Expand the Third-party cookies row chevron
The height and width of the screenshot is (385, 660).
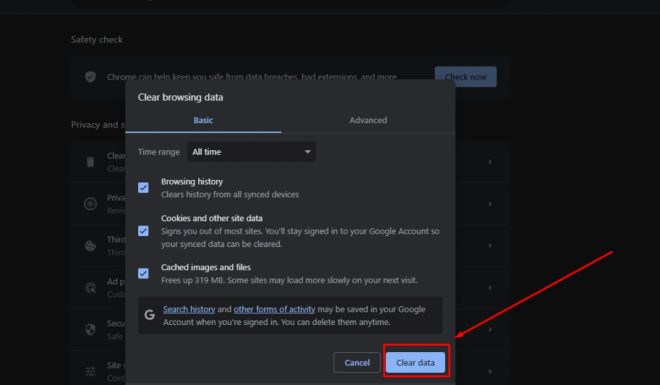click(x=490, y=246)
